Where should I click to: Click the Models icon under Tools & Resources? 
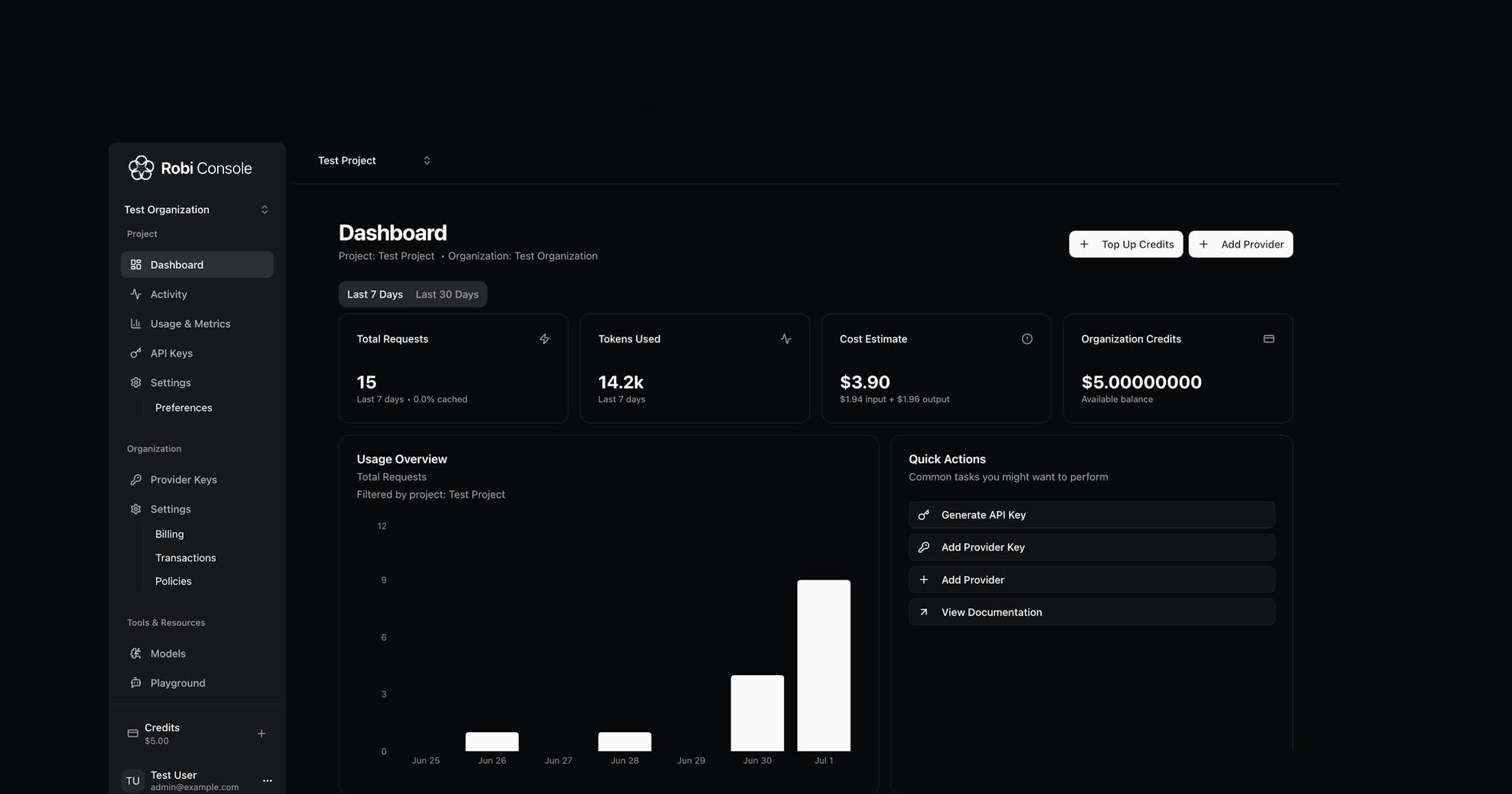pos(135,654)
